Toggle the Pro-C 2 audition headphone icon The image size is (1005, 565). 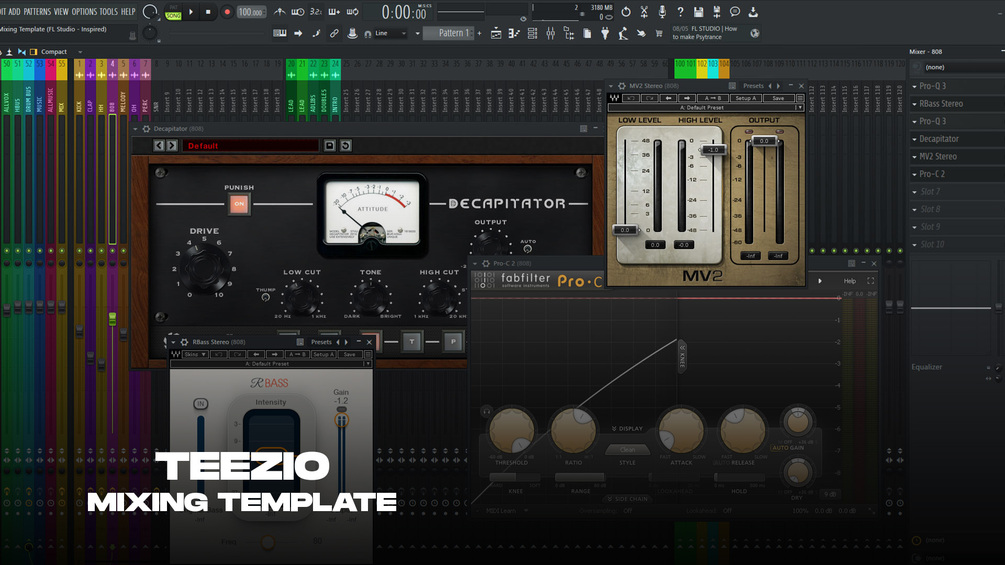point(486,411)
